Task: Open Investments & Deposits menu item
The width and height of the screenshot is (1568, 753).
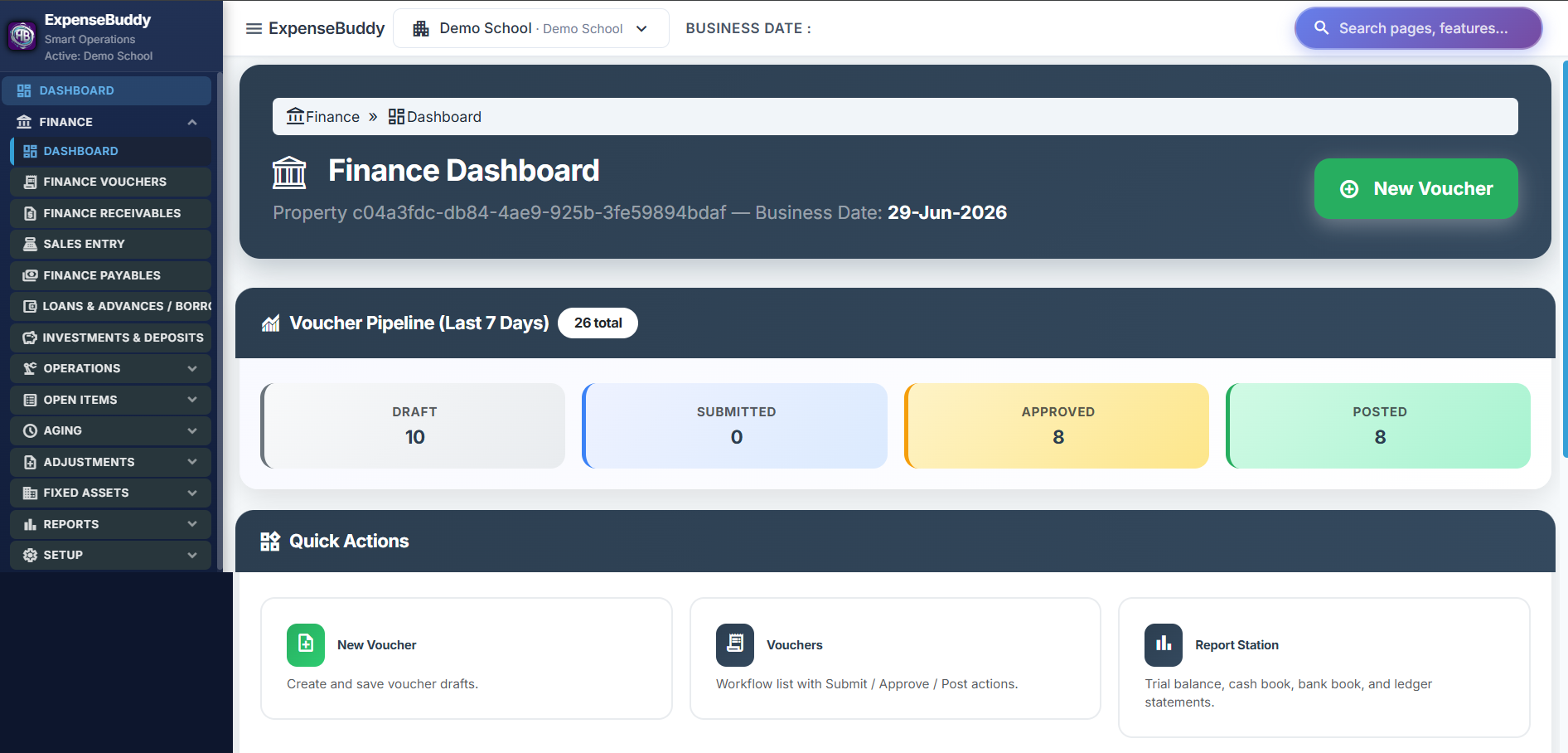Action: 111,338
